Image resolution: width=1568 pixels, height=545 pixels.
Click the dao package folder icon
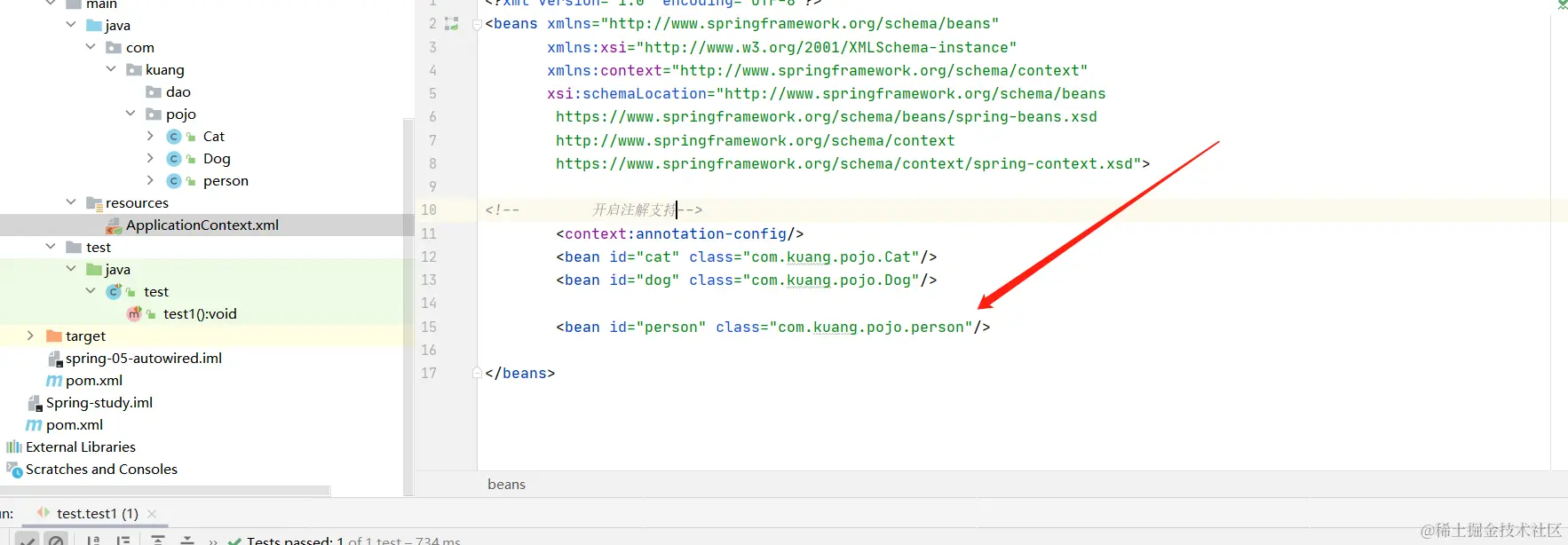(154, 92)
